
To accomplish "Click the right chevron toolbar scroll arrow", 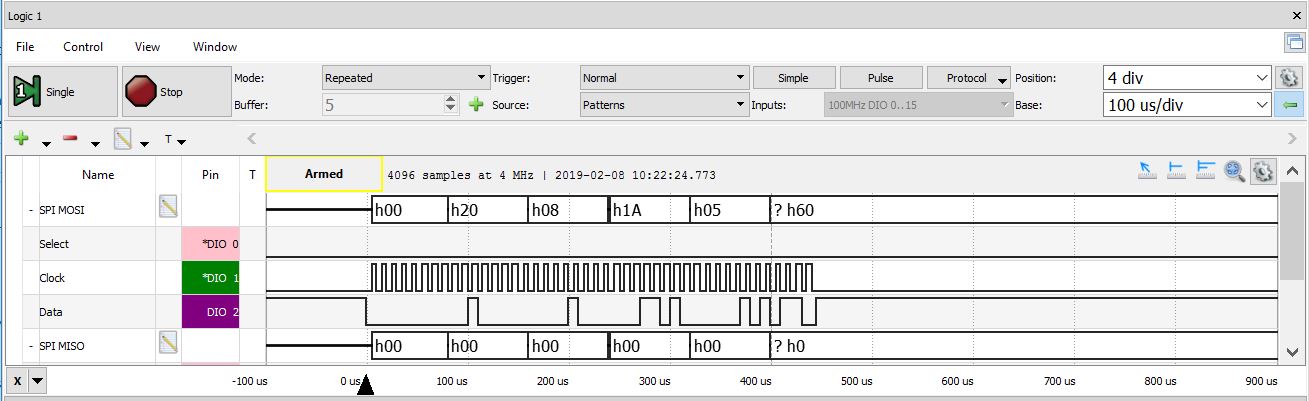I will [x=1291, y=139].
